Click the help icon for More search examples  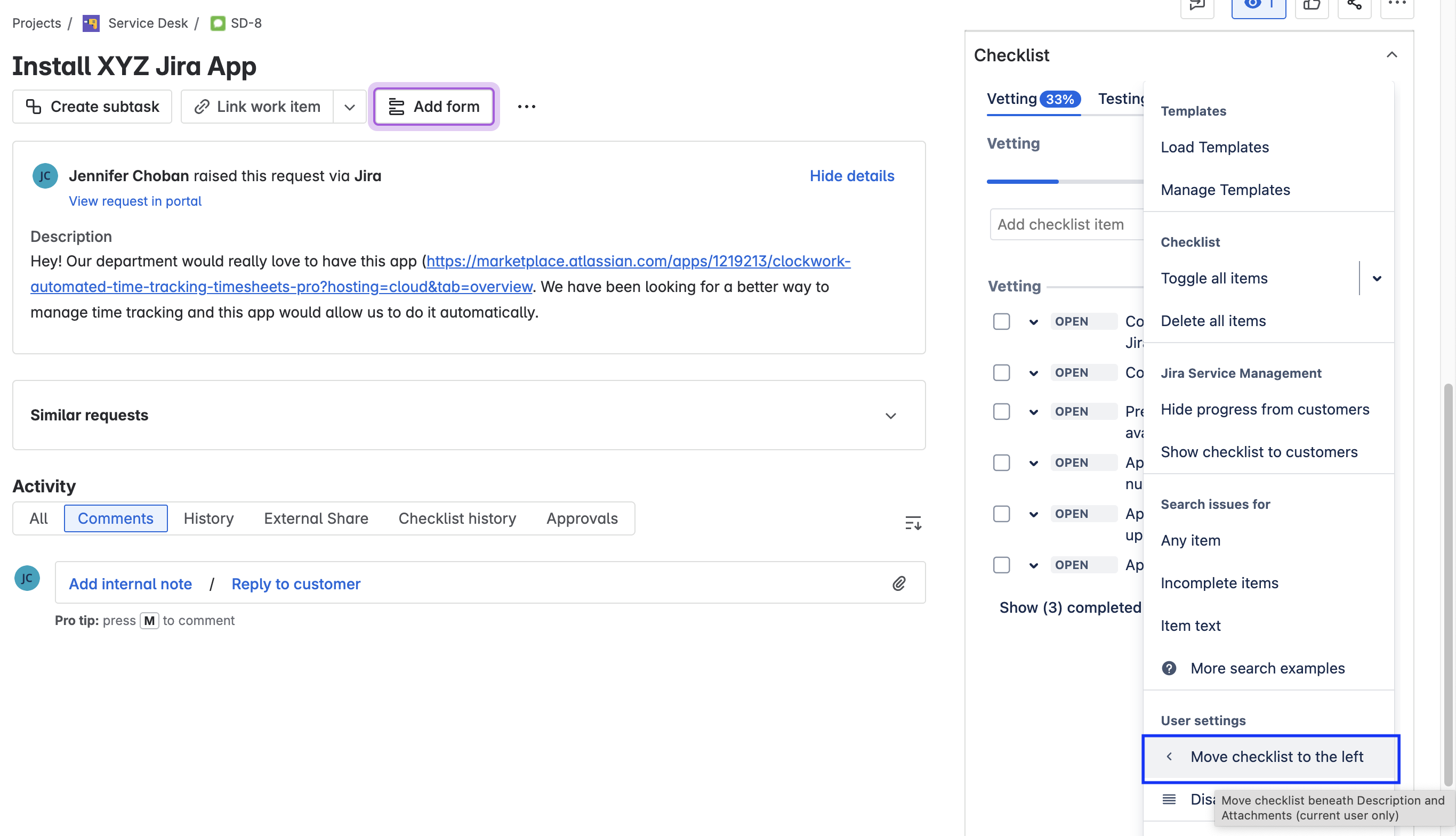click(x=1169, y=668)
